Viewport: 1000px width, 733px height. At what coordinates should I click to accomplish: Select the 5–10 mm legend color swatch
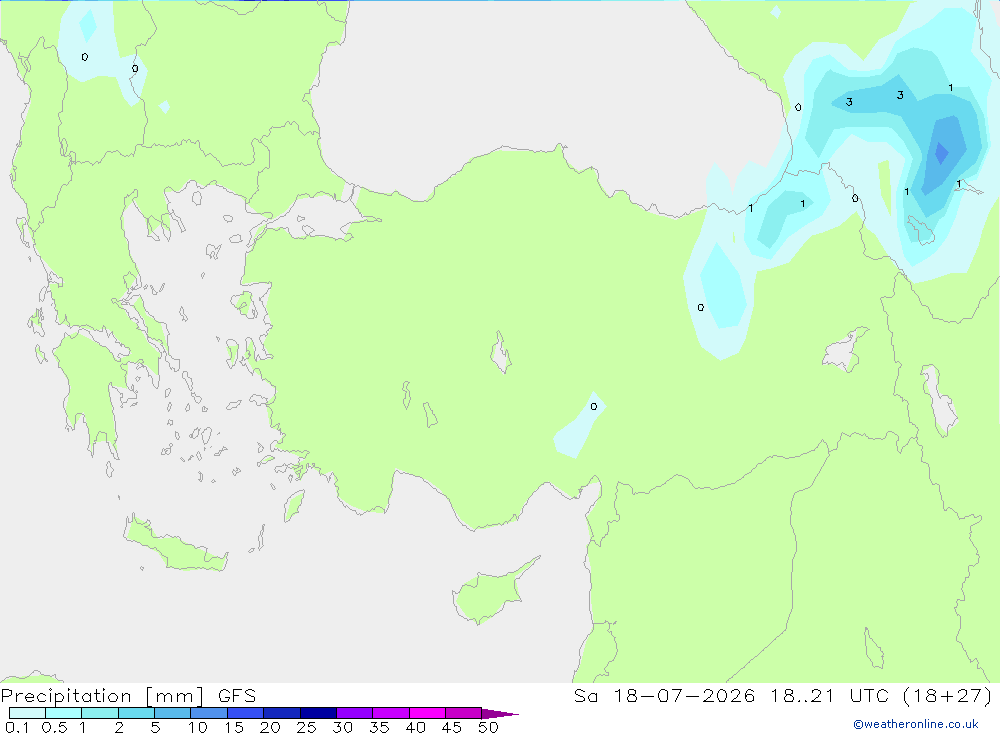point(173,713)
